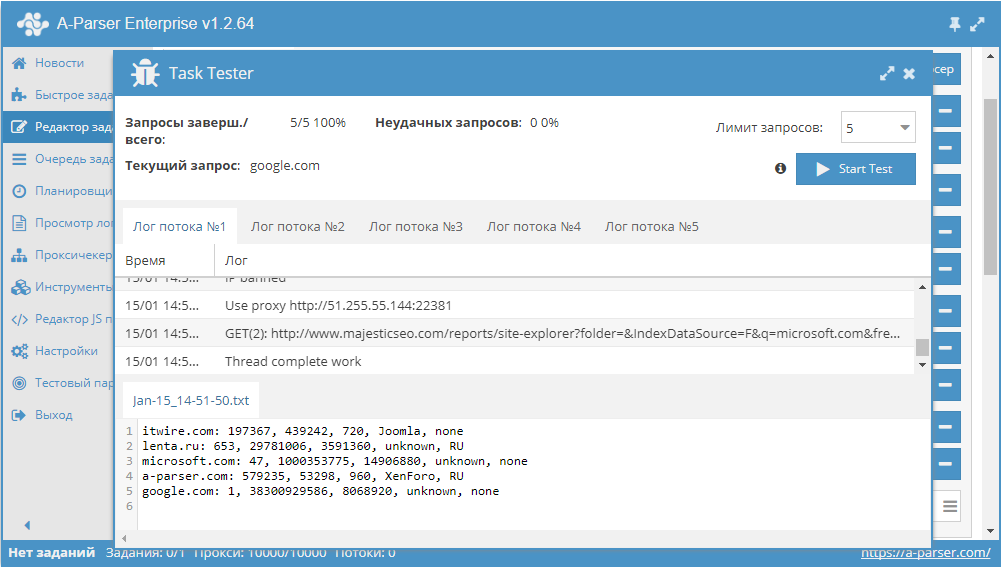Screen dimensions: 1001x567
Task: Expand the Task Tester dialog
Action: pyautogui.click(x=887, y=73)
